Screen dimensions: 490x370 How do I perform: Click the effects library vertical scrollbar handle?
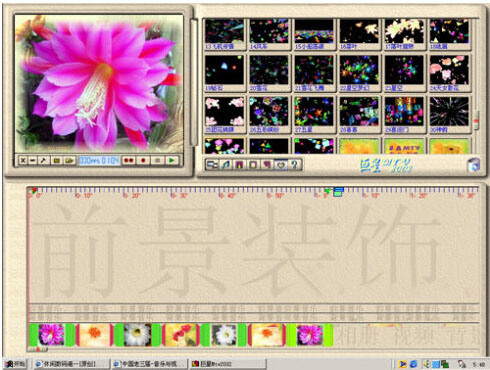pos(476,120)
